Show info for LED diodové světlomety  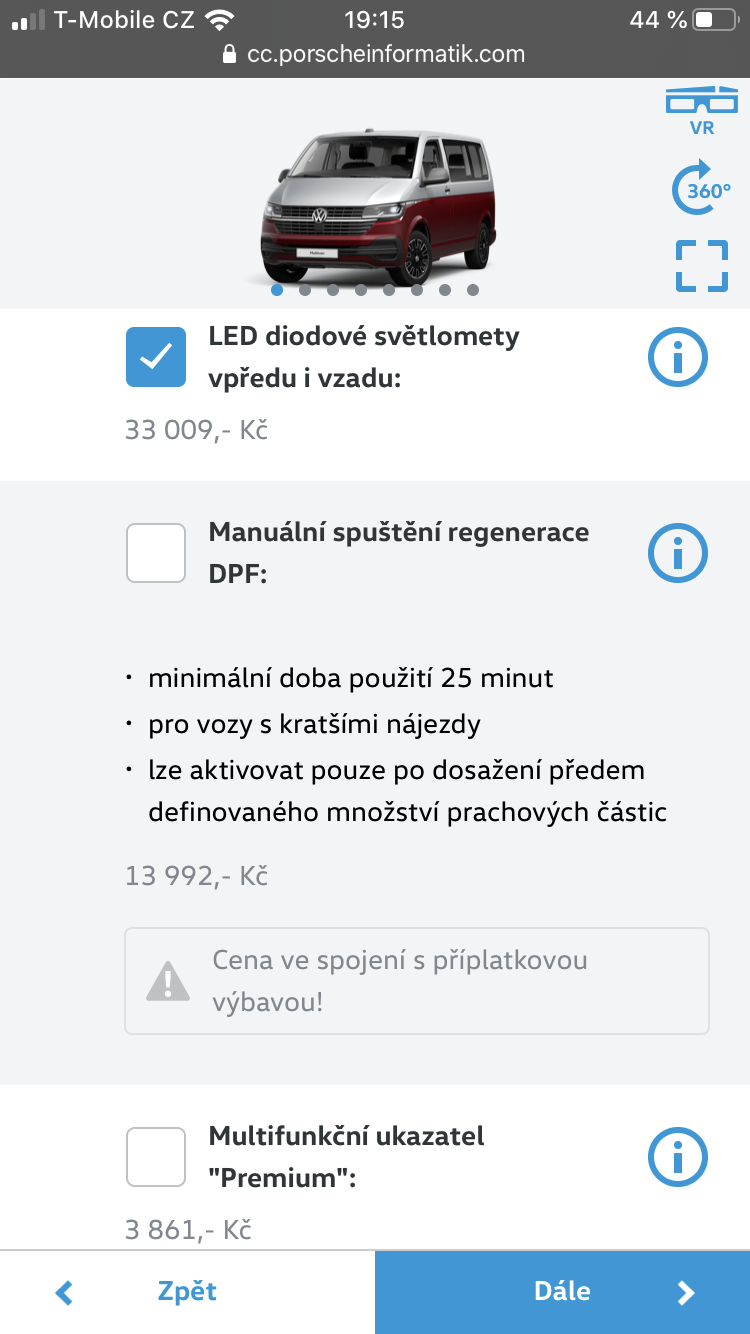(678, 357)
